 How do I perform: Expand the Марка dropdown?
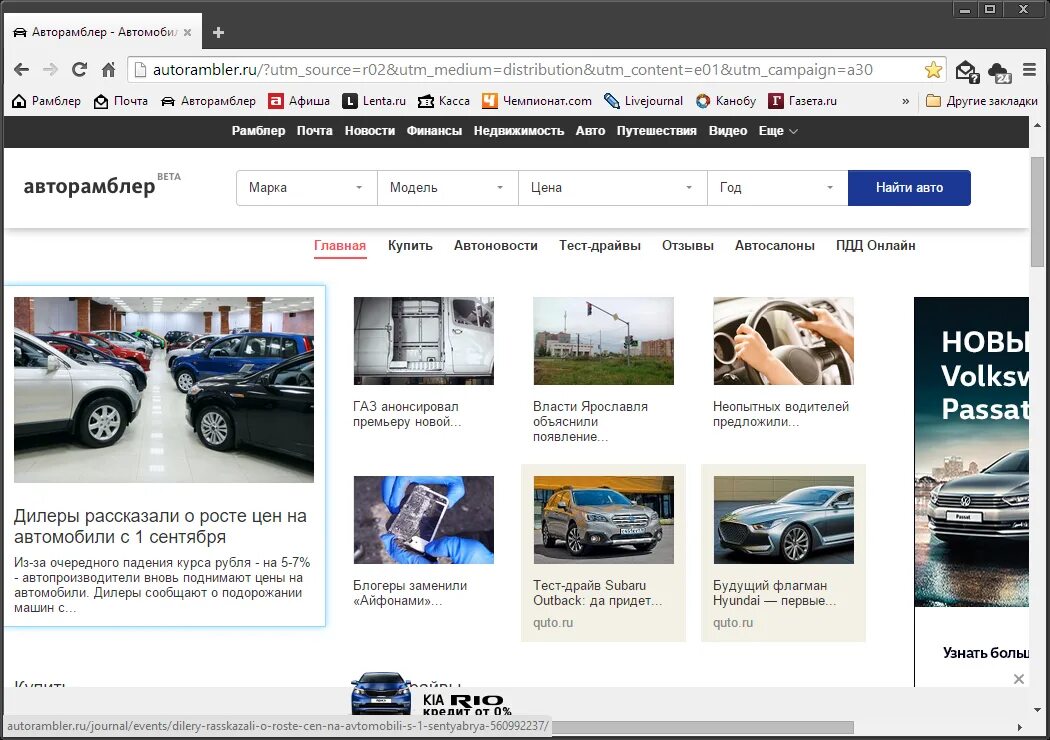(x=307, y=188)
